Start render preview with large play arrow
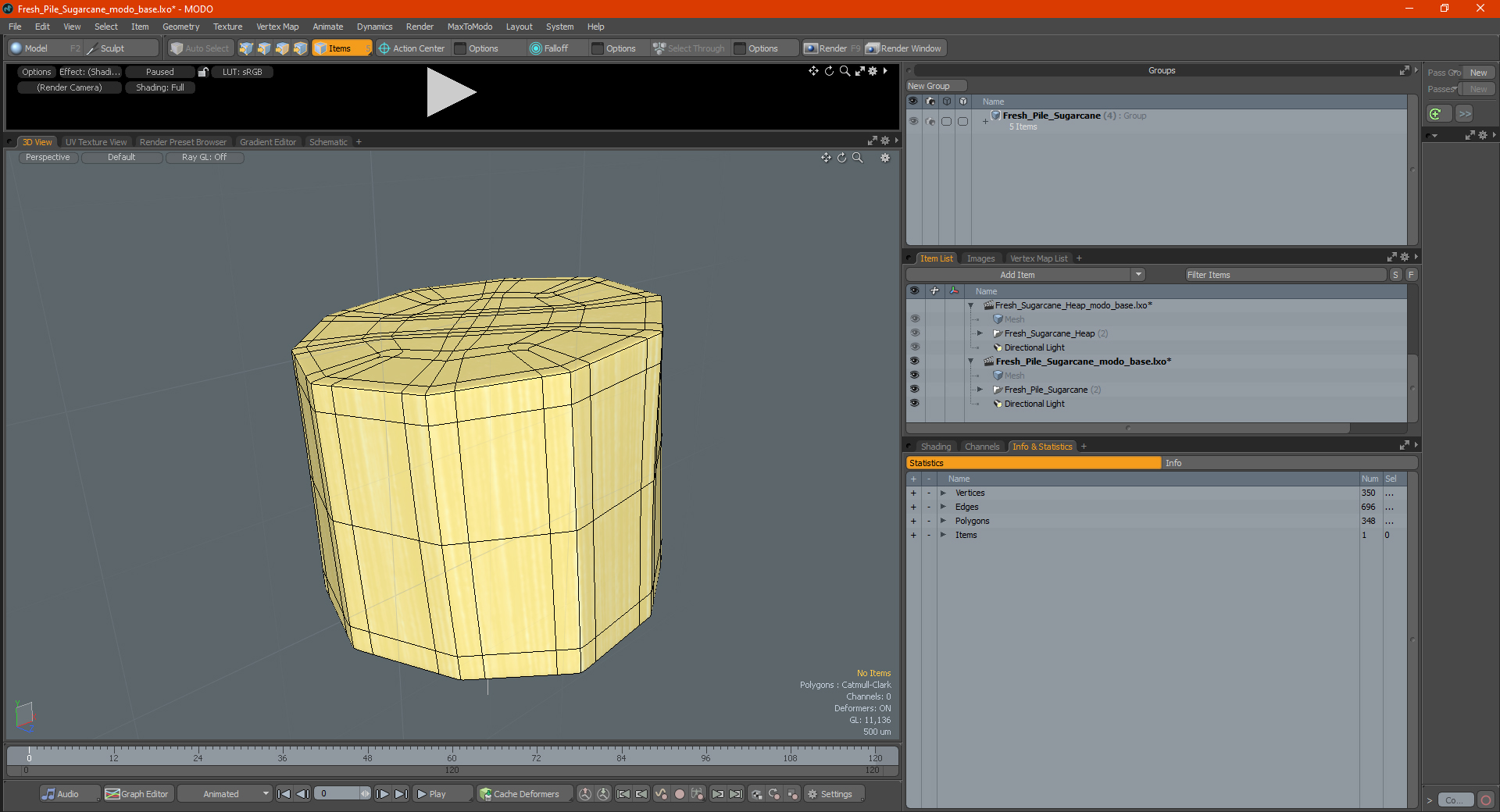Image resolution: width=1500 pixels, height=812 pixels. [x=450, y=92]
